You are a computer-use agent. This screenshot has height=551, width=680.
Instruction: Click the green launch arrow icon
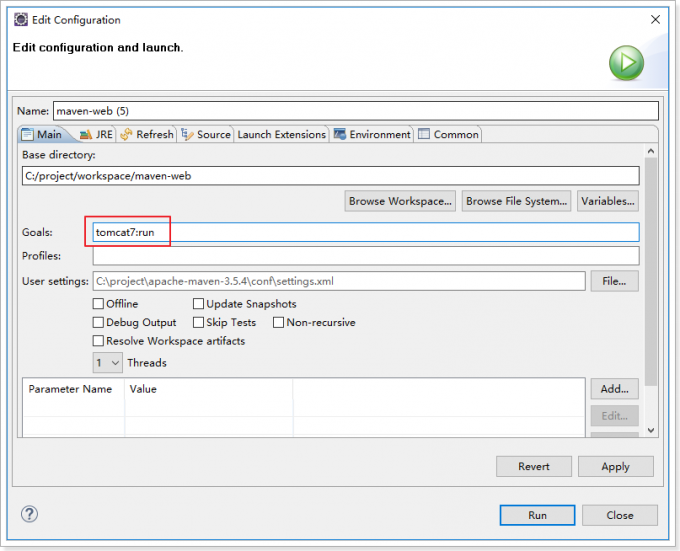click(x=626, y=64)
